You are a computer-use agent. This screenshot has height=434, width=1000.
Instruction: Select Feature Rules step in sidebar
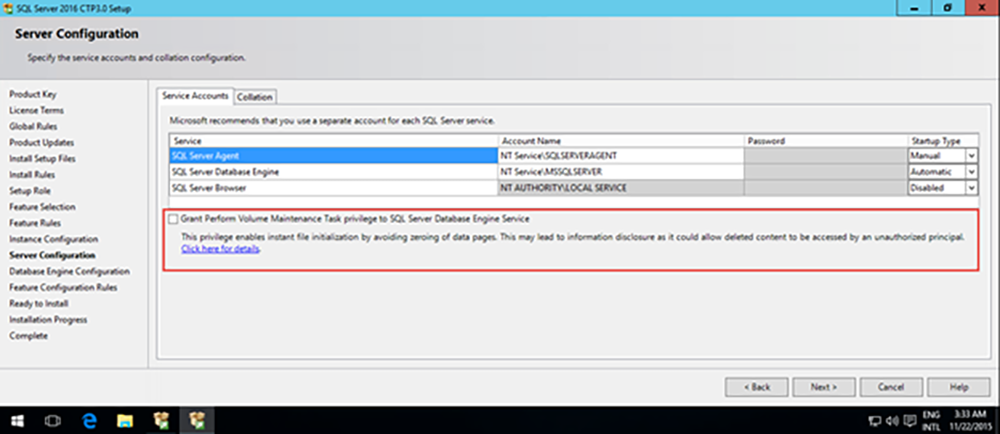coord(34,223)
